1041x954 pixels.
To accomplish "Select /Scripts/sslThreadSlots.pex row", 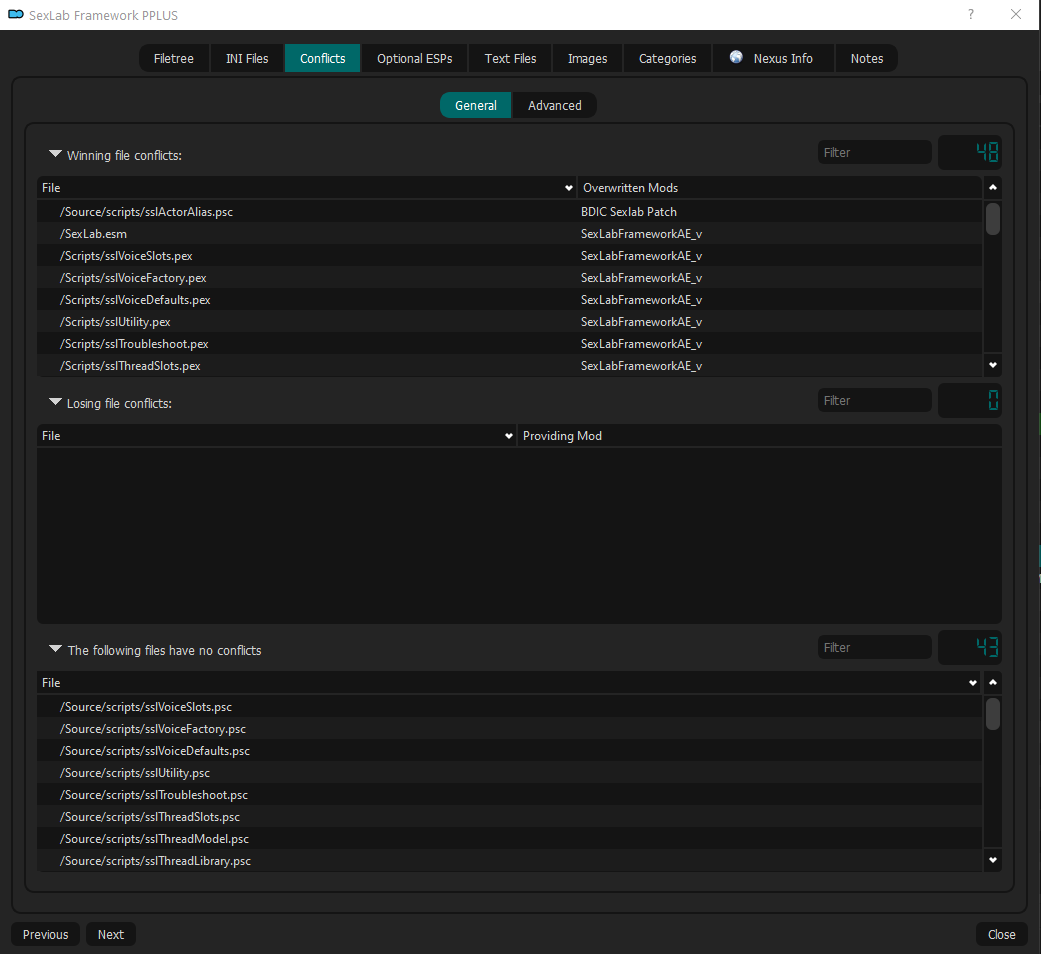I will [x=509, y=366].
